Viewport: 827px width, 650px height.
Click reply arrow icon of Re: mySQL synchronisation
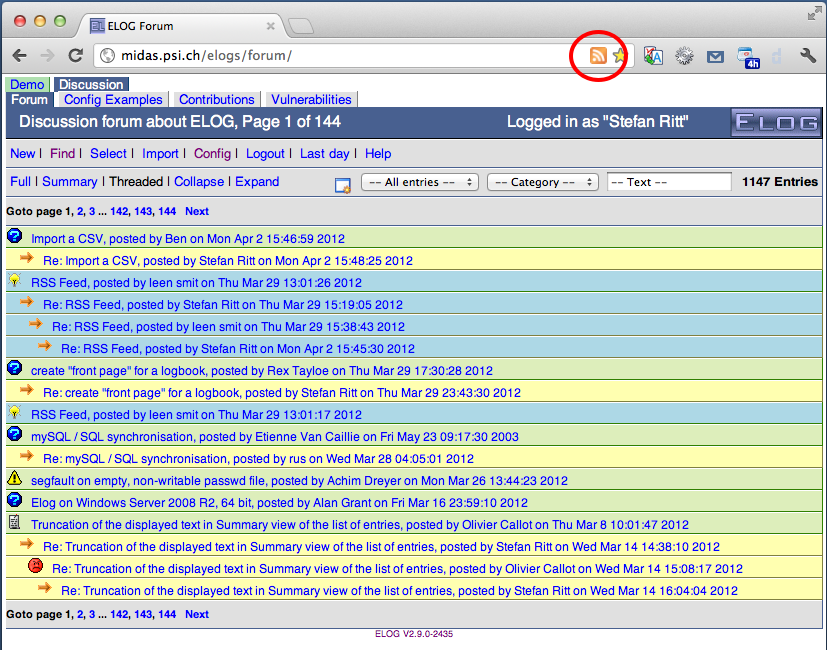26,455
